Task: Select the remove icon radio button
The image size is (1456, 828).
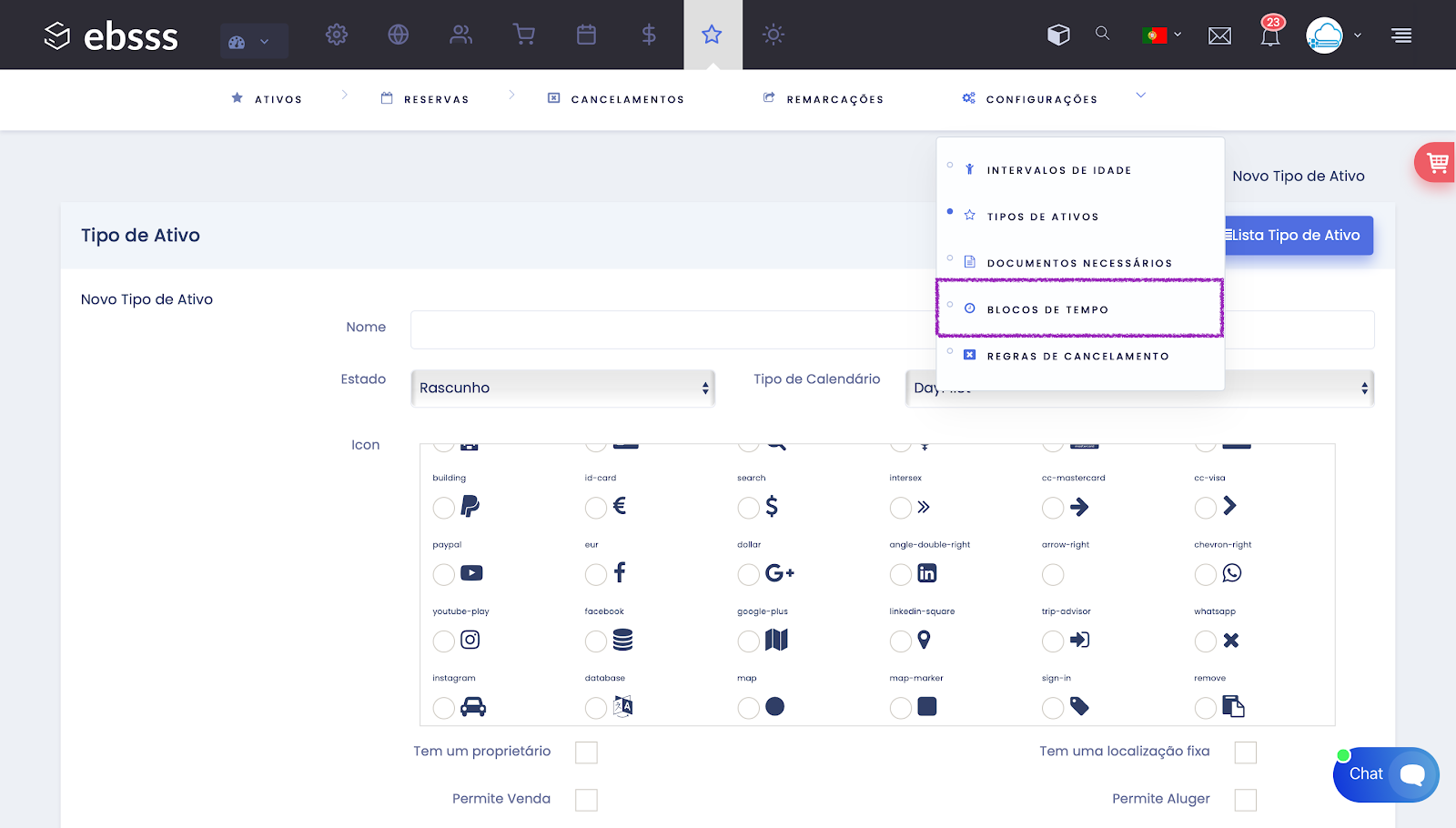Action: click(x=1206, y=641)
